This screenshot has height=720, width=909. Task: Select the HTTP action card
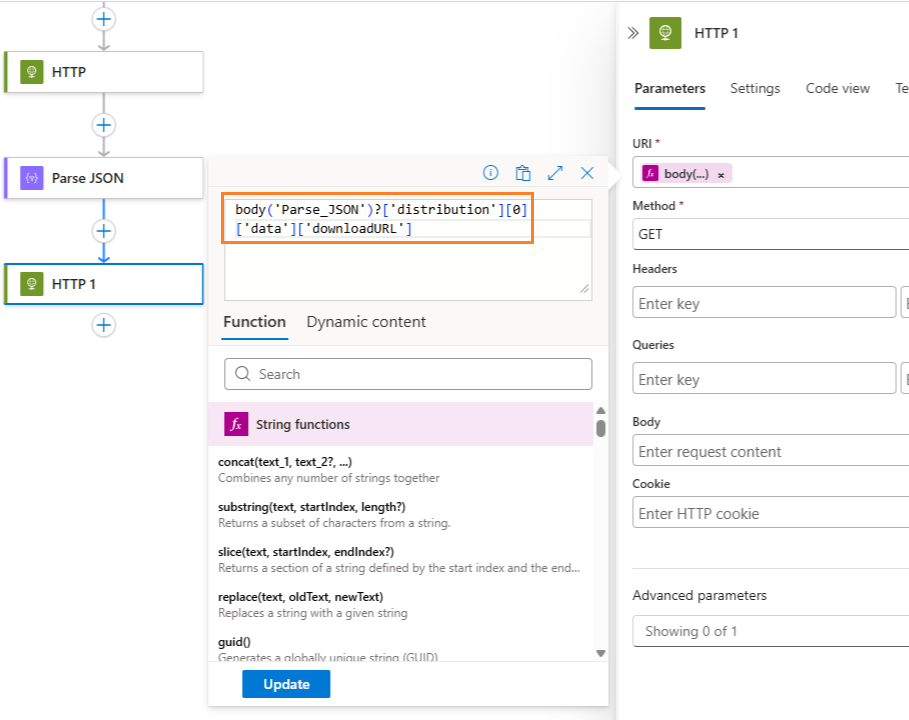(x=104, y=72)
